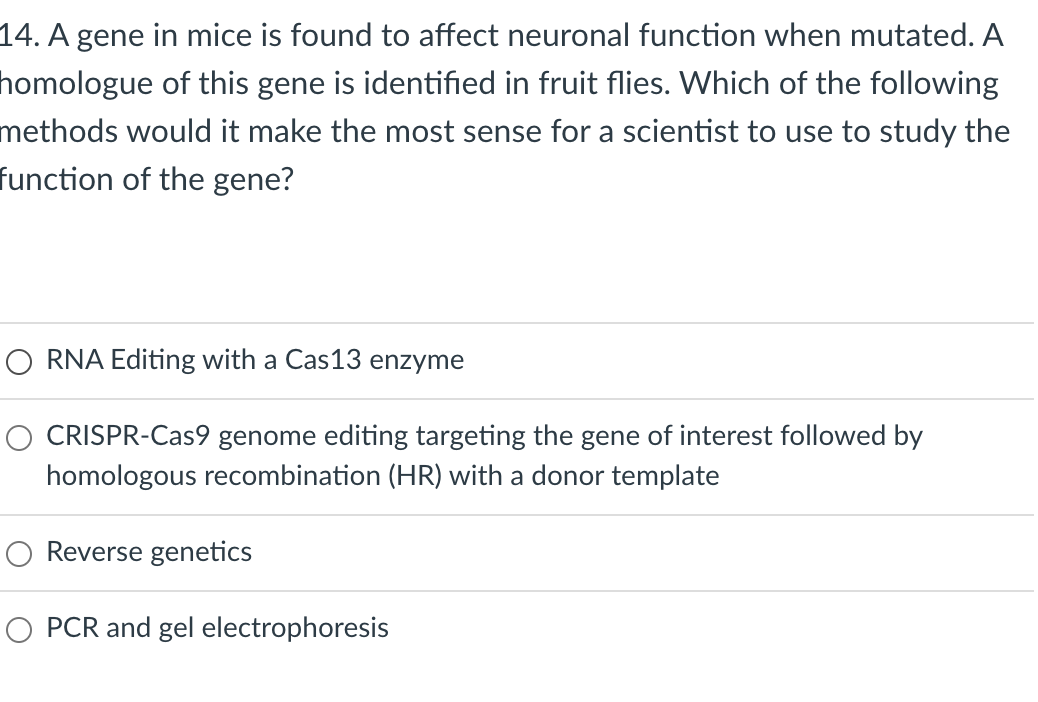The width and height of the screenshot is (1038, 702).
Task: Click the word 'Cas13' in the first option
Action: (x=324, y=360)
